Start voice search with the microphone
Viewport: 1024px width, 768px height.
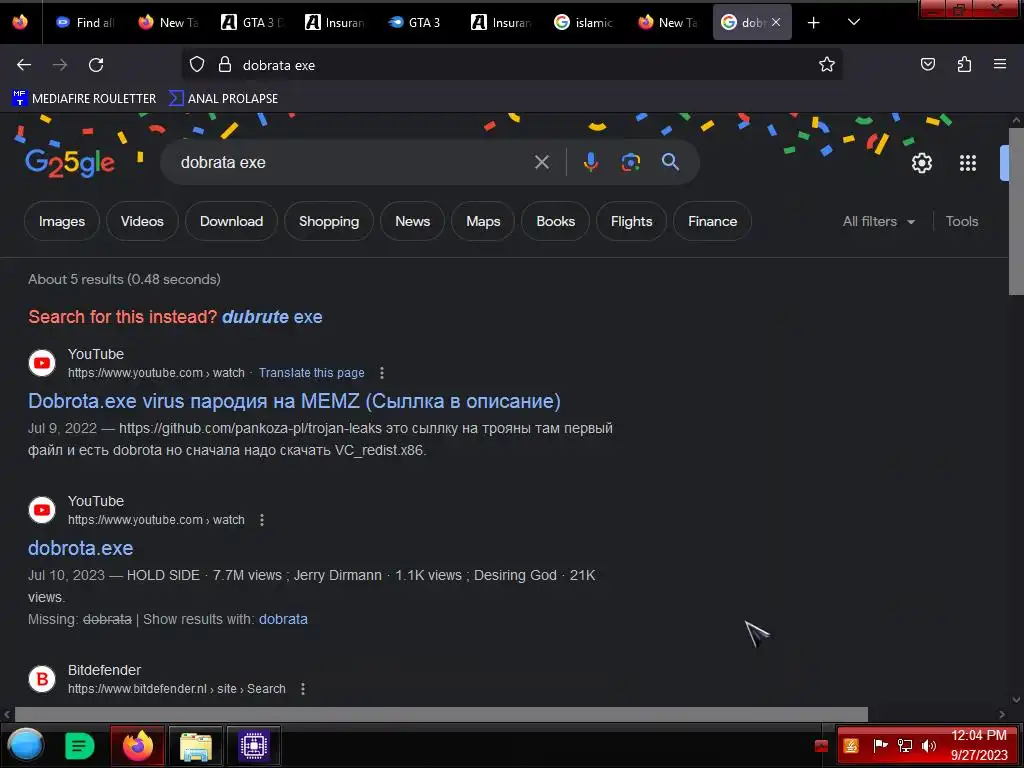pyautogui.click(x=590, y=162)
